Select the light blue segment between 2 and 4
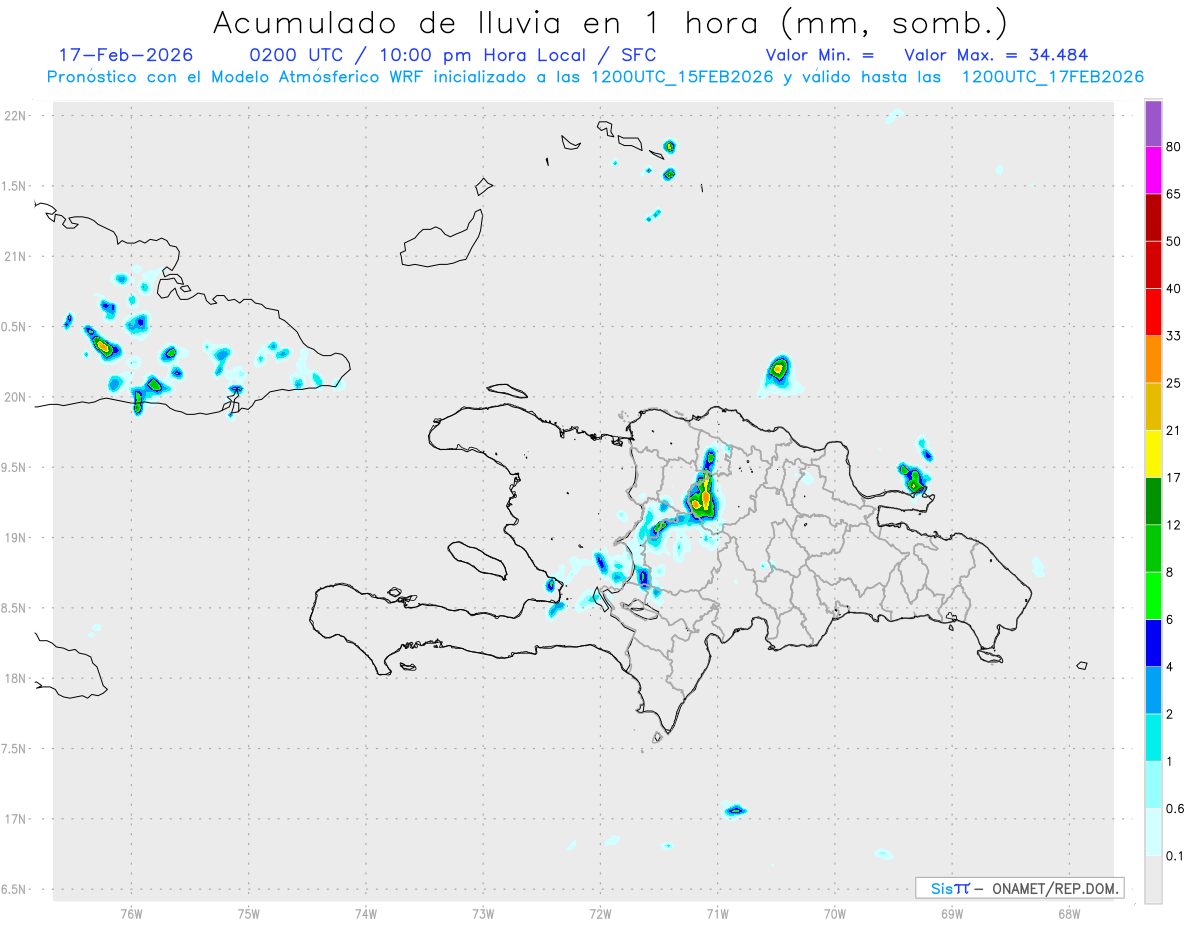This screenshot has width=1200, height=927. [1153, 690]
